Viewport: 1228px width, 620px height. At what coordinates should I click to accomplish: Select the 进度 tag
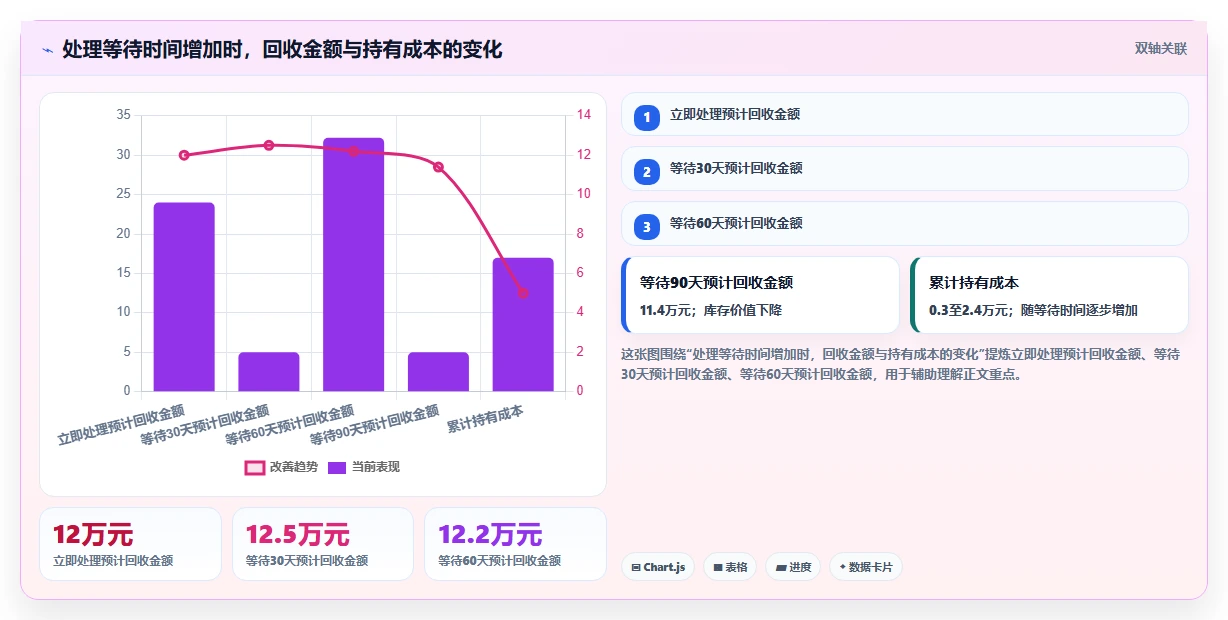click(x=793, y=567)
